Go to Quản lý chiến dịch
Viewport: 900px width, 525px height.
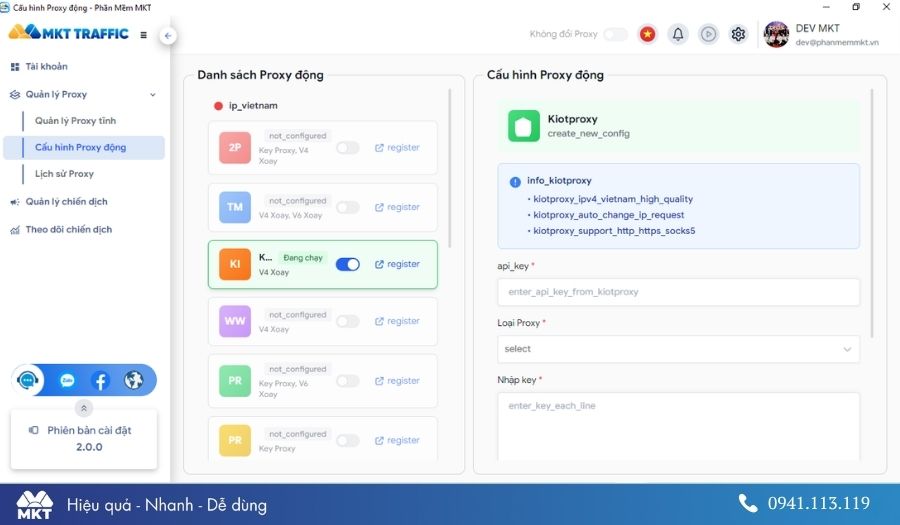[66, 202]
